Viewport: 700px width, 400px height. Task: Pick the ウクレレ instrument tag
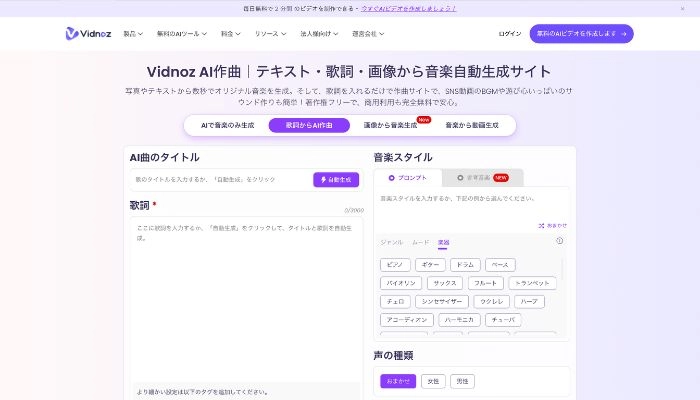(x=492, y=301)
